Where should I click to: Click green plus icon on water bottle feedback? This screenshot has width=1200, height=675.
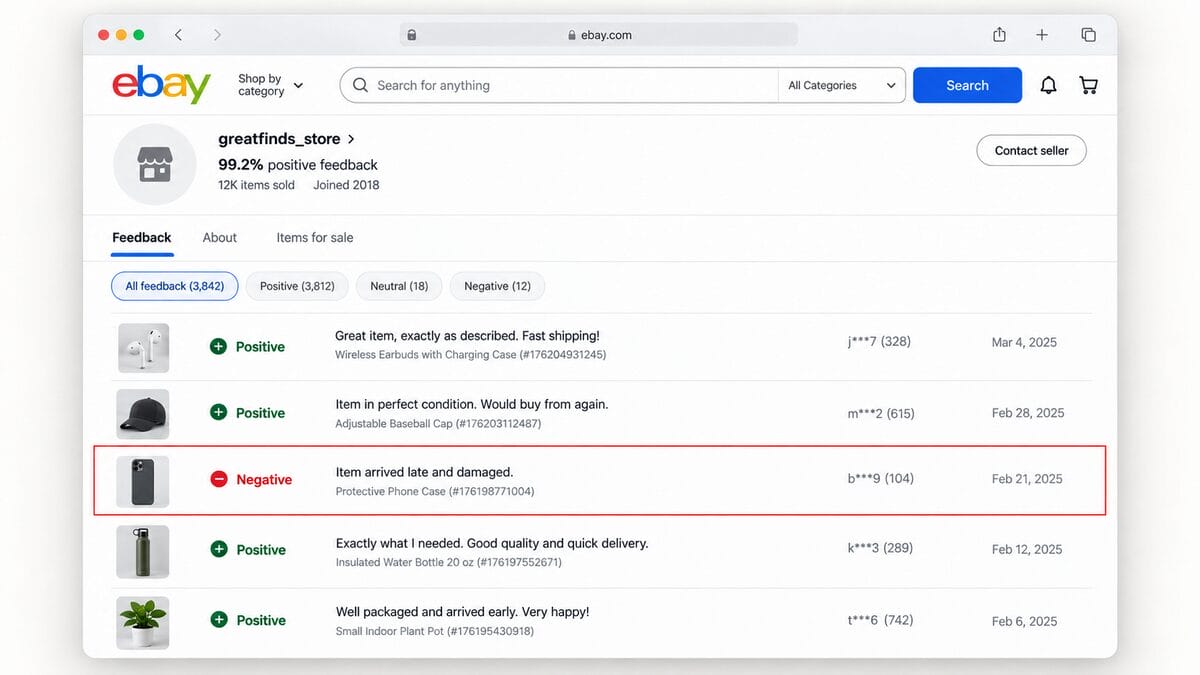click(218, 549)
